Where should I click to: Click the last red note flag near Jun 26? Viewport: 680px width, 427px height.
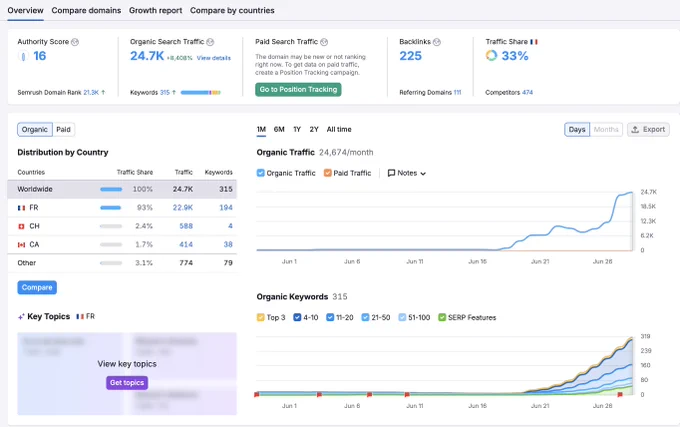coord(620,394)
